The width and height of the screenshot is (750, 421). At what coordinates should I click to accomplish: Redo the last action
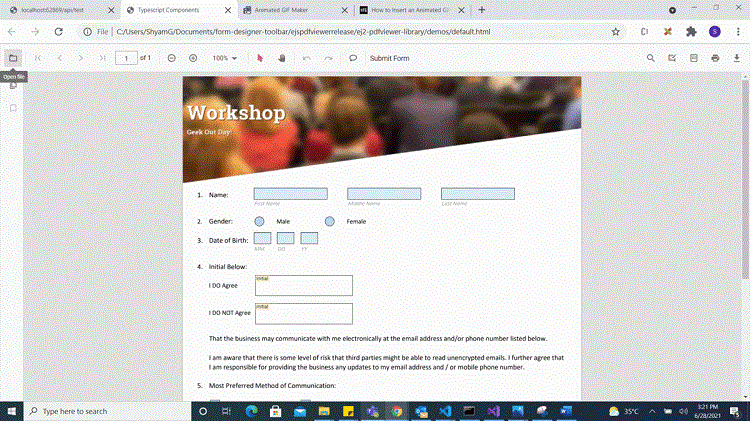328,58
